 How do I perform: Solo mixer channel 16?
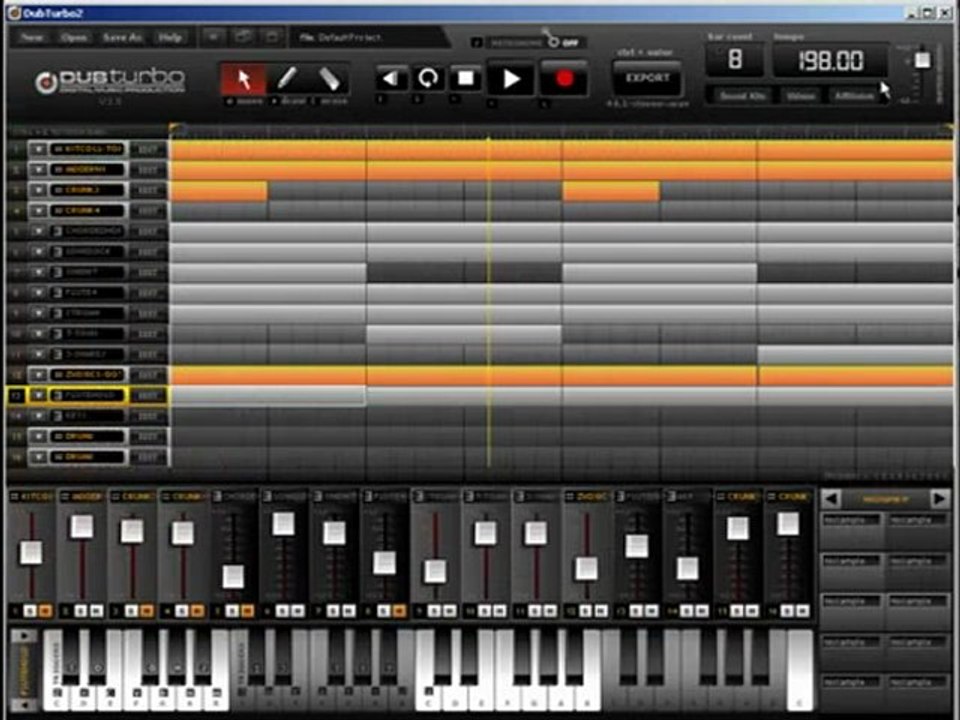point(787,611)
